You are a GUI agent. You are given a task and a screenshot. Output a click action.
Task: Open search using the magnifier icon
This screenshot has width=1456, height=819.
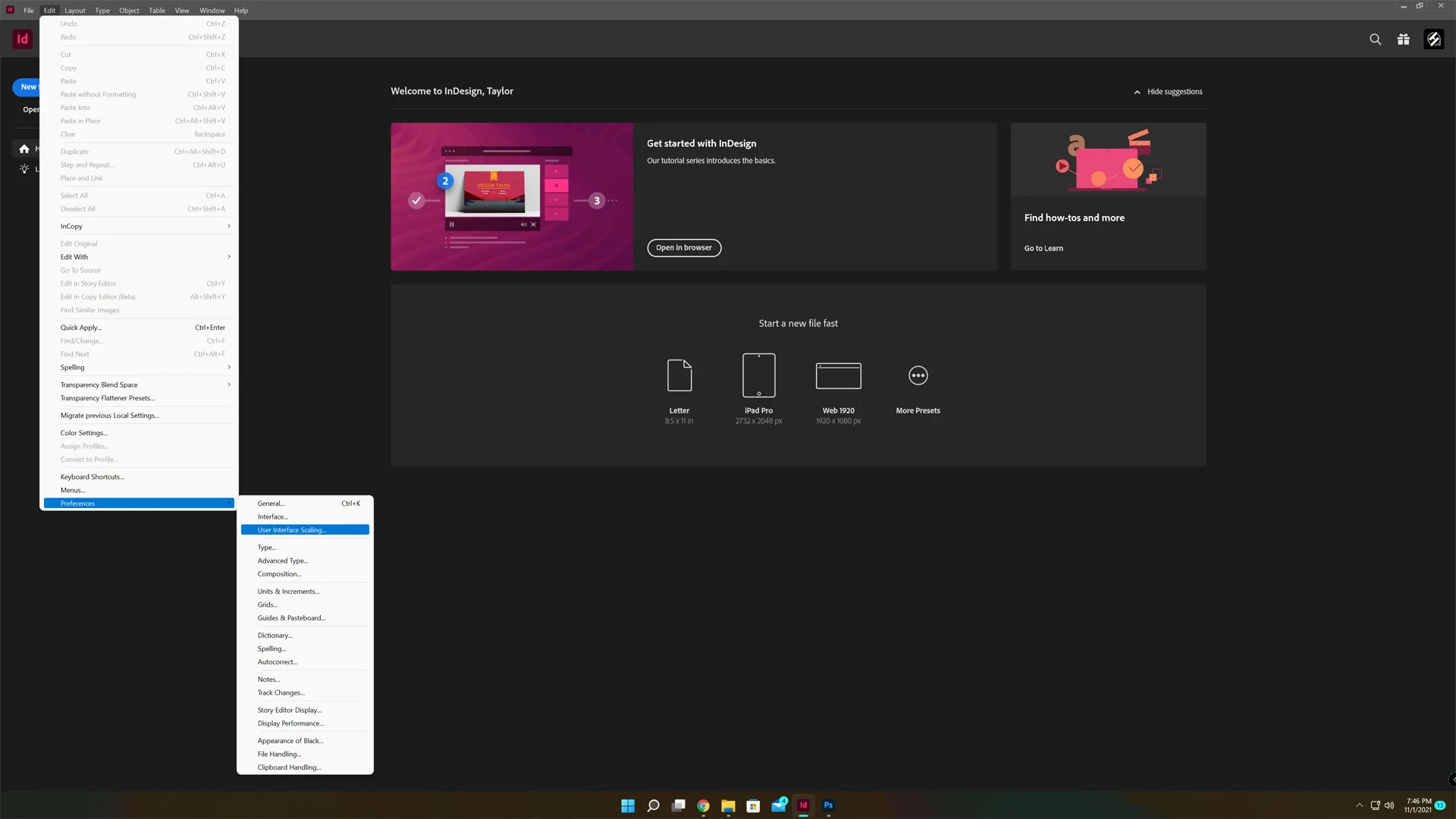pyautogui.click(x=1376, y=39)
